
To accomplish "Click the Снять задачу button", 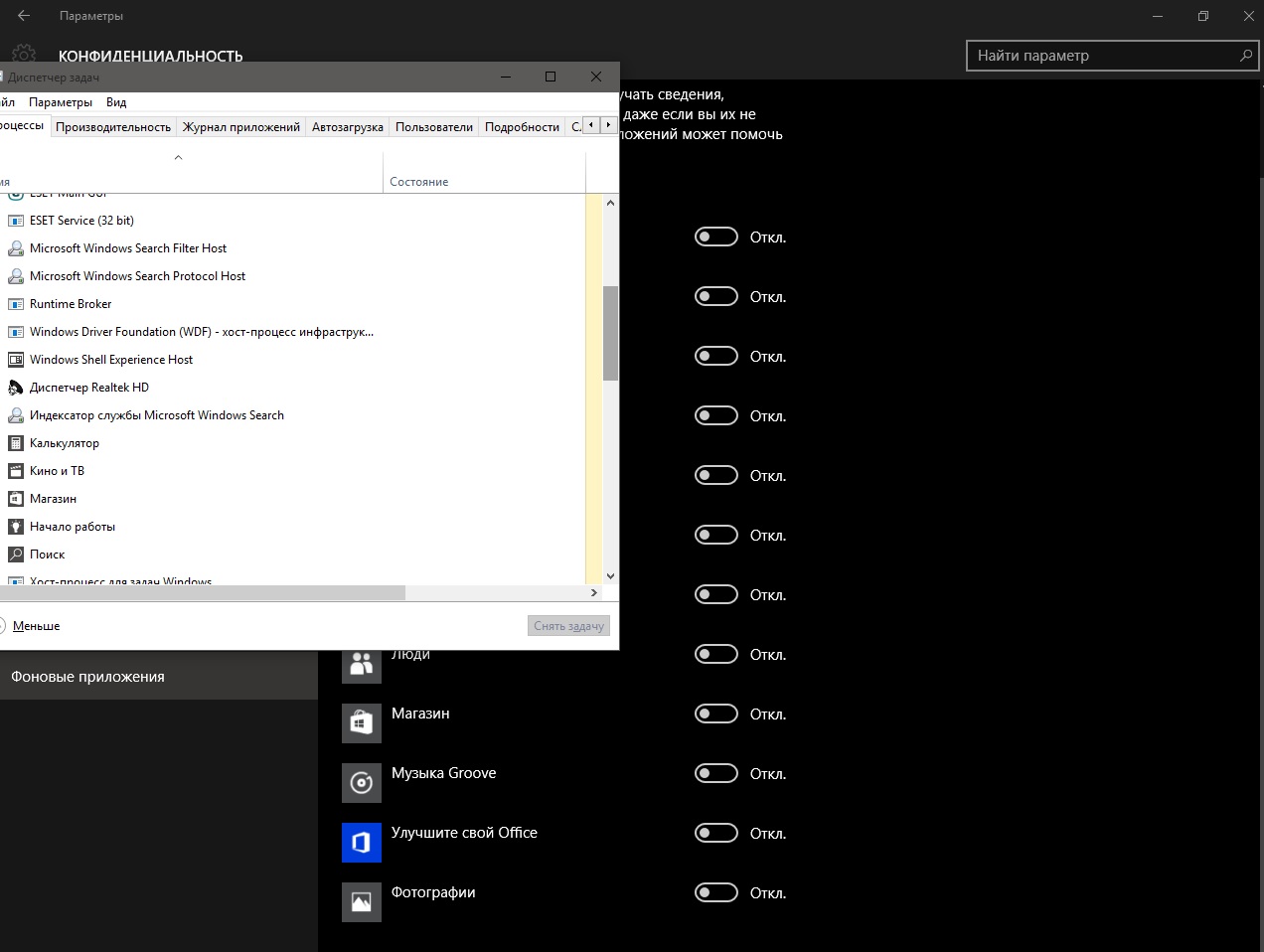I will [568, 626].
